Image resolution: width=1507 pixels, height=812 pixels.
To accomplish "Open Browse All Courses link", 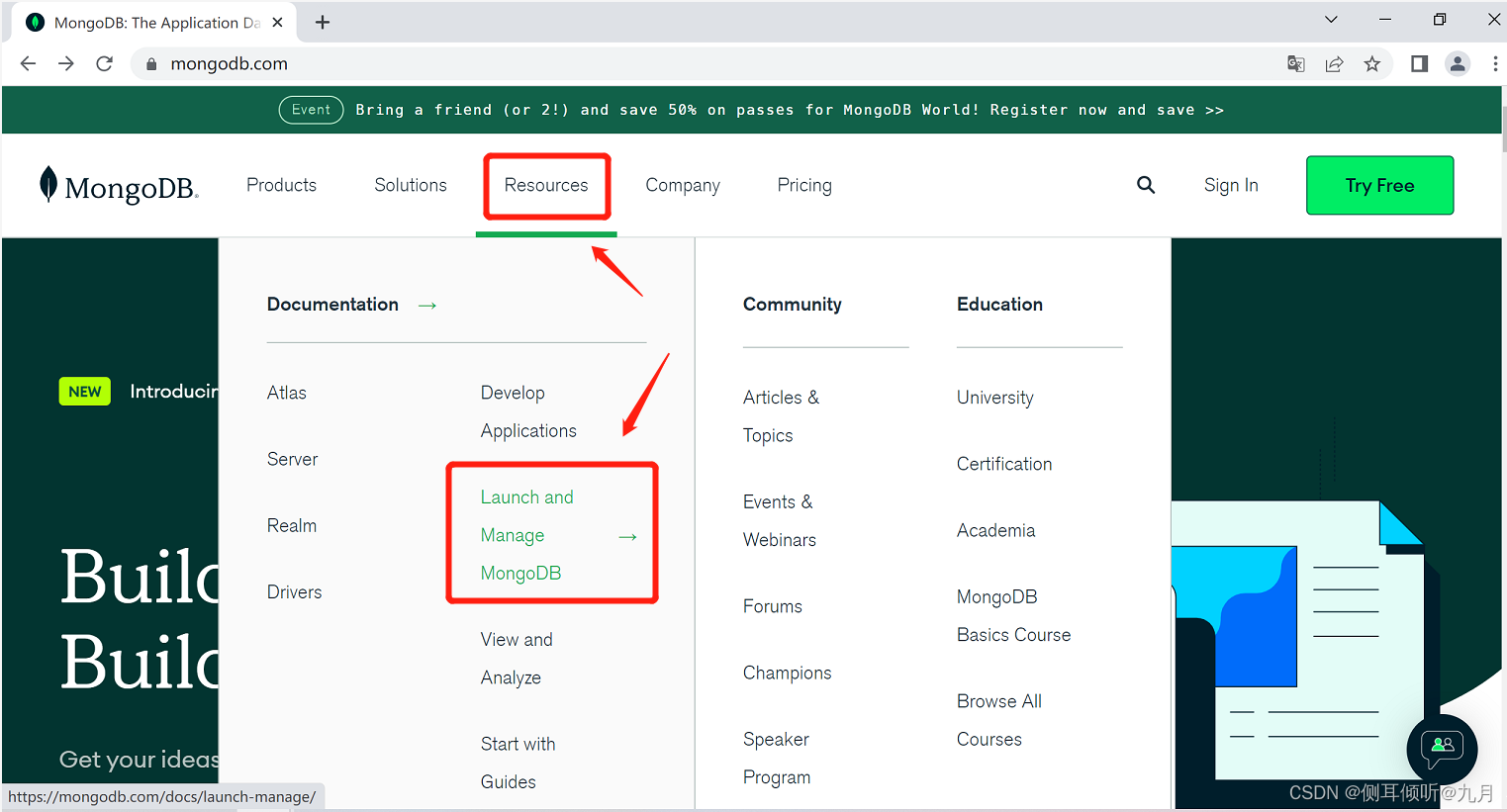I will click(x=999, y=720).
